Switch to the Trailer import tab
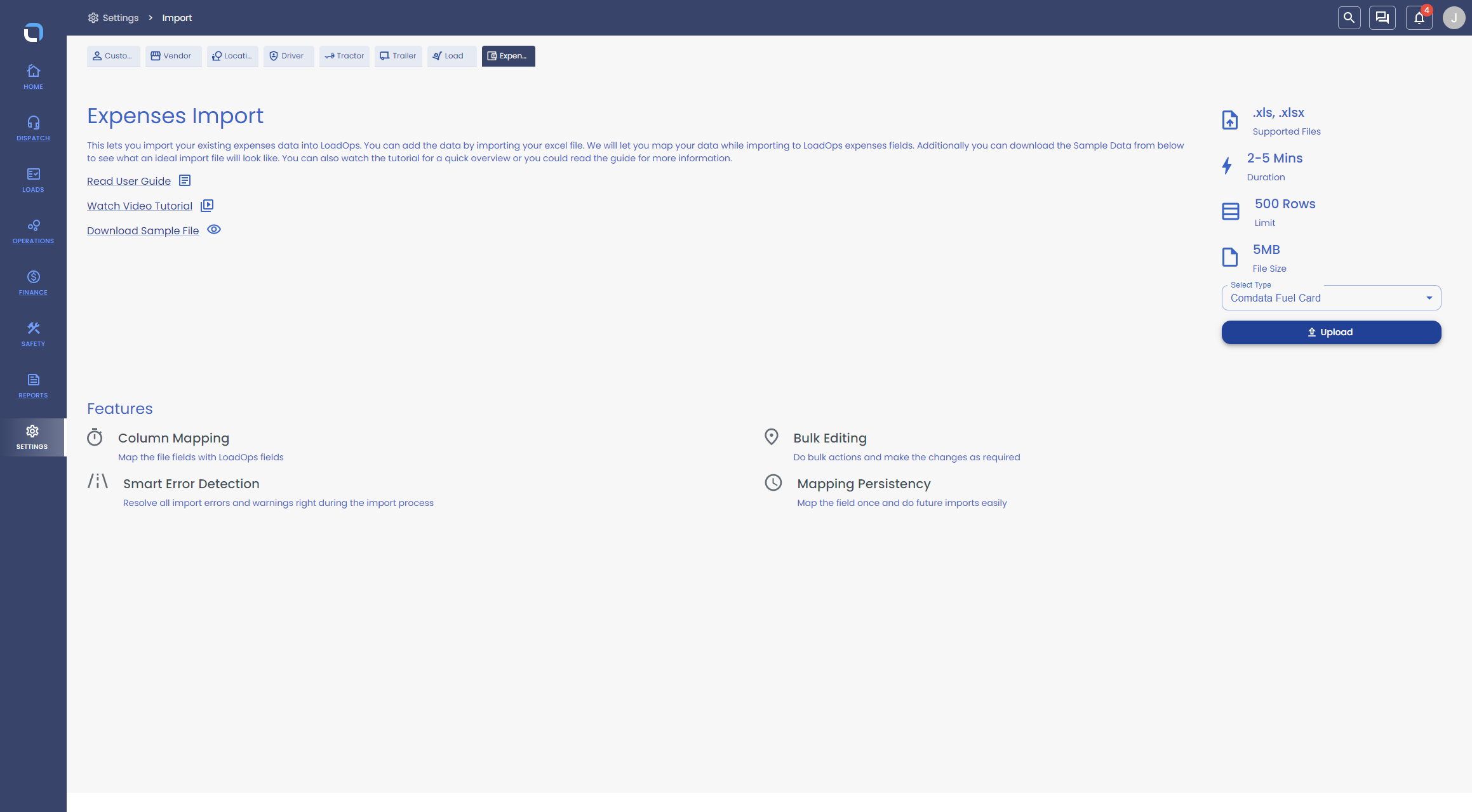Image resolution: width=1472 pixels, height=812 pixels. [398, 56]
